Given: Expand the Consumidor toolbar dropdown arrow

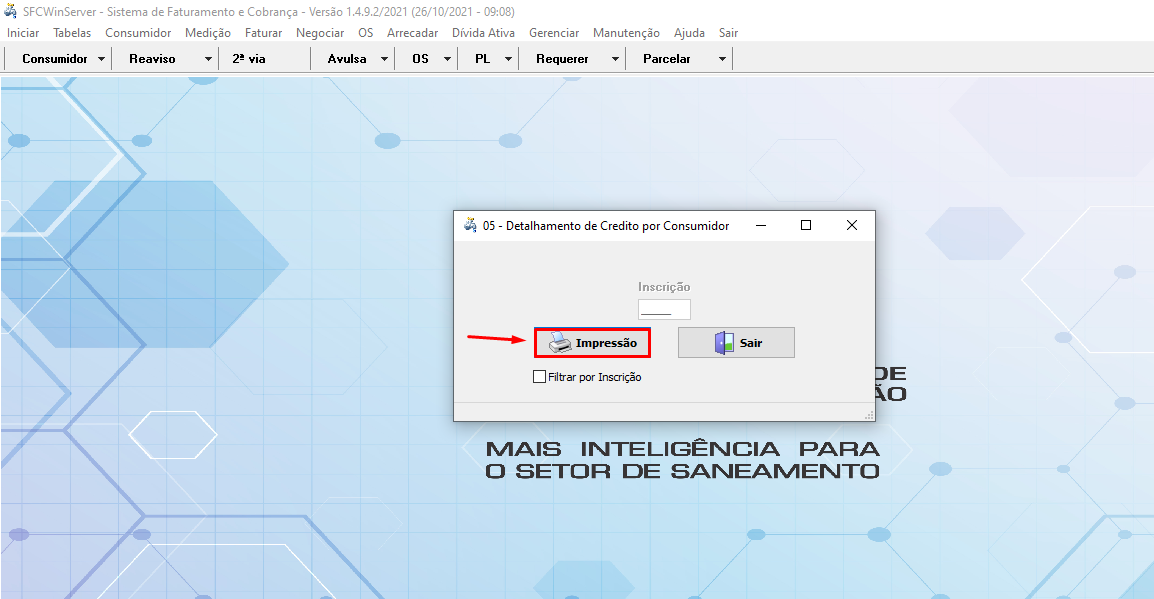Looking at the screenshot, I should (x=102, y=59).
